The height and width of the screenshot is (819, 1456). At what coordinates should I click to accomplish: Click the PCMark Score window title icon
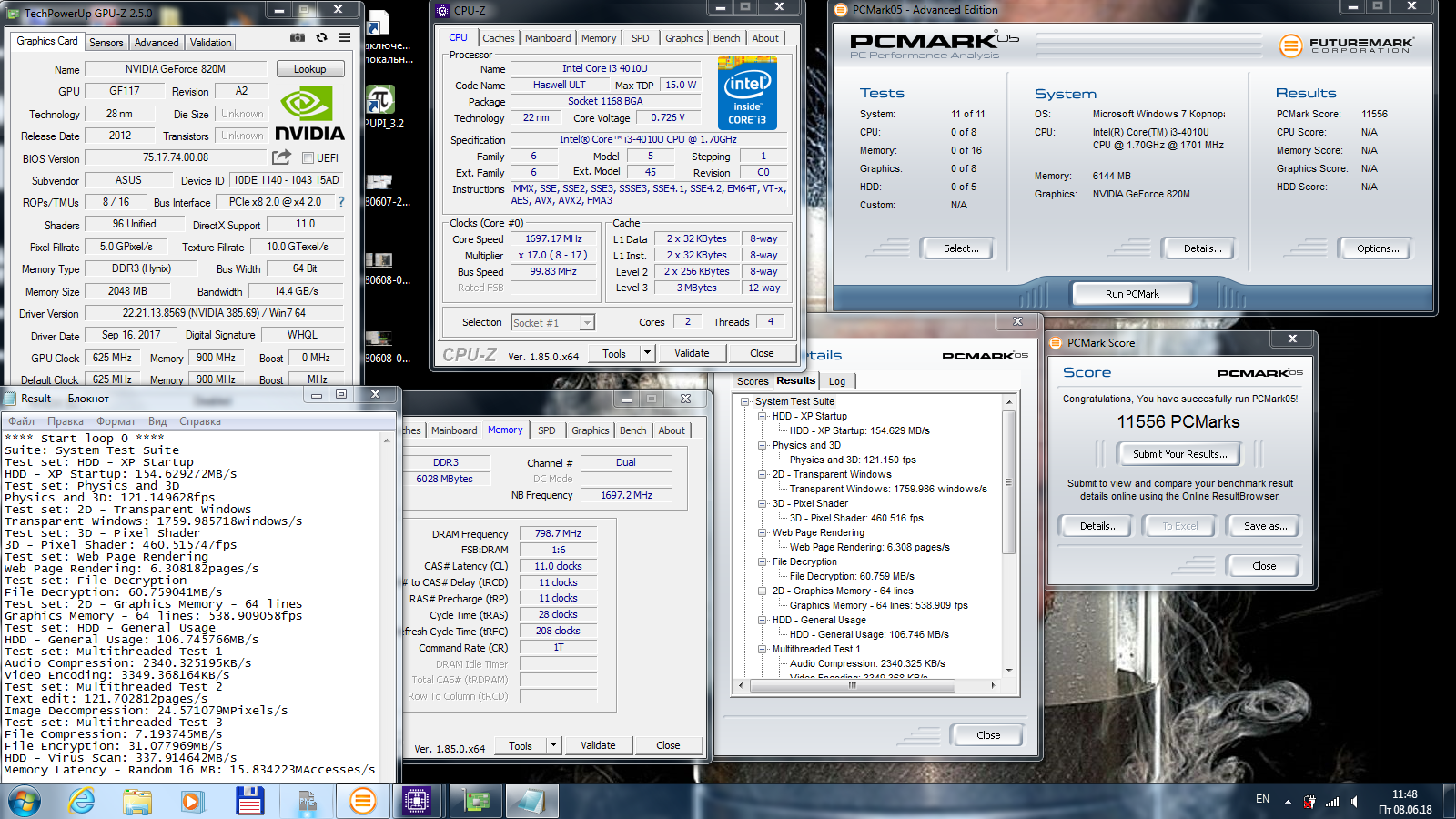[1057, 343]
